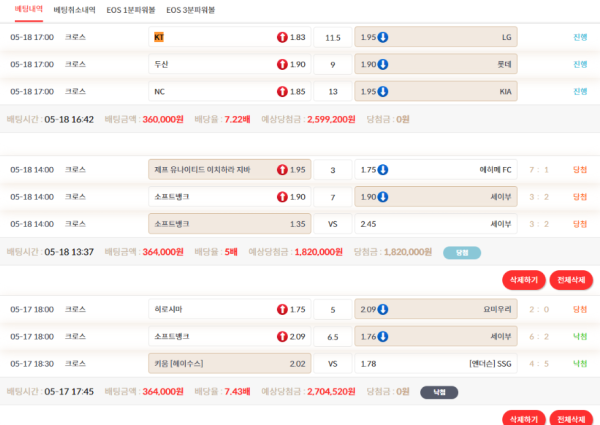Image resolution: width=600 pixels, height=425 pixels.
Task: Click the red up arrow beside 두산 1.90
Action: pyautogui.click(x=282, y=64)
